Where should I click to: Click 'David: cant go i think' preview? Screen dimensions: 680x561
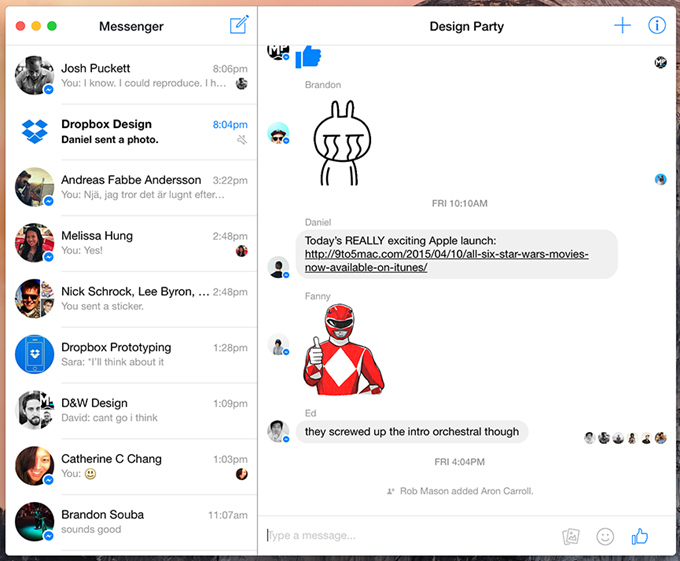pyautogui.click(x=109, y=418)
